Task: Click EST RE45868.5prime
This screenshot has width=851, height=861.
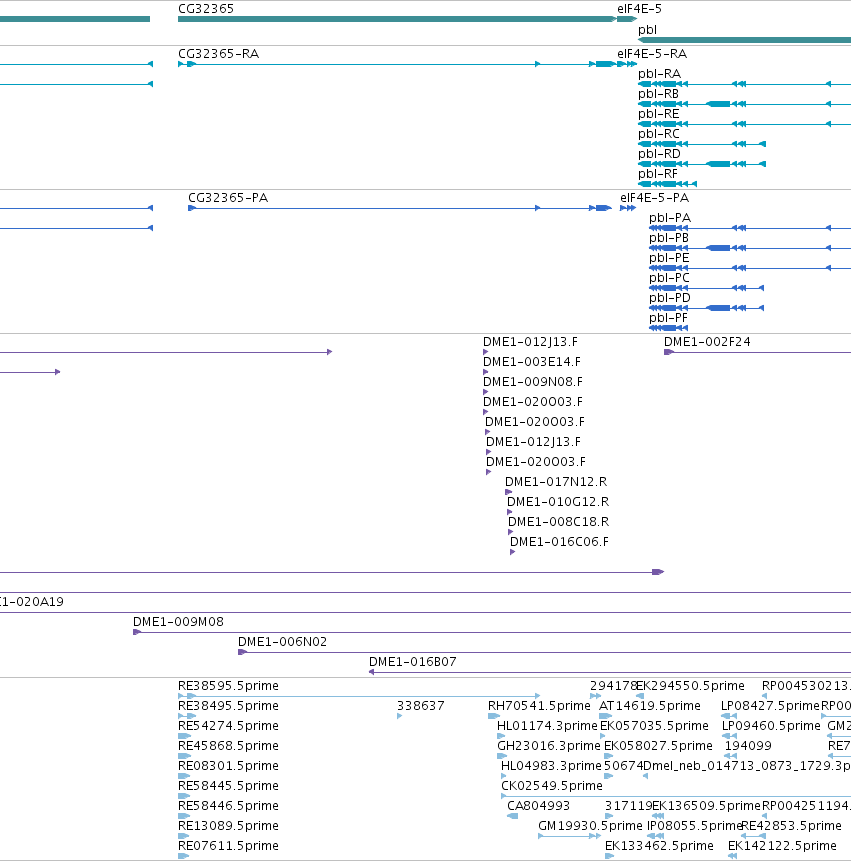Action: (228, 746)
